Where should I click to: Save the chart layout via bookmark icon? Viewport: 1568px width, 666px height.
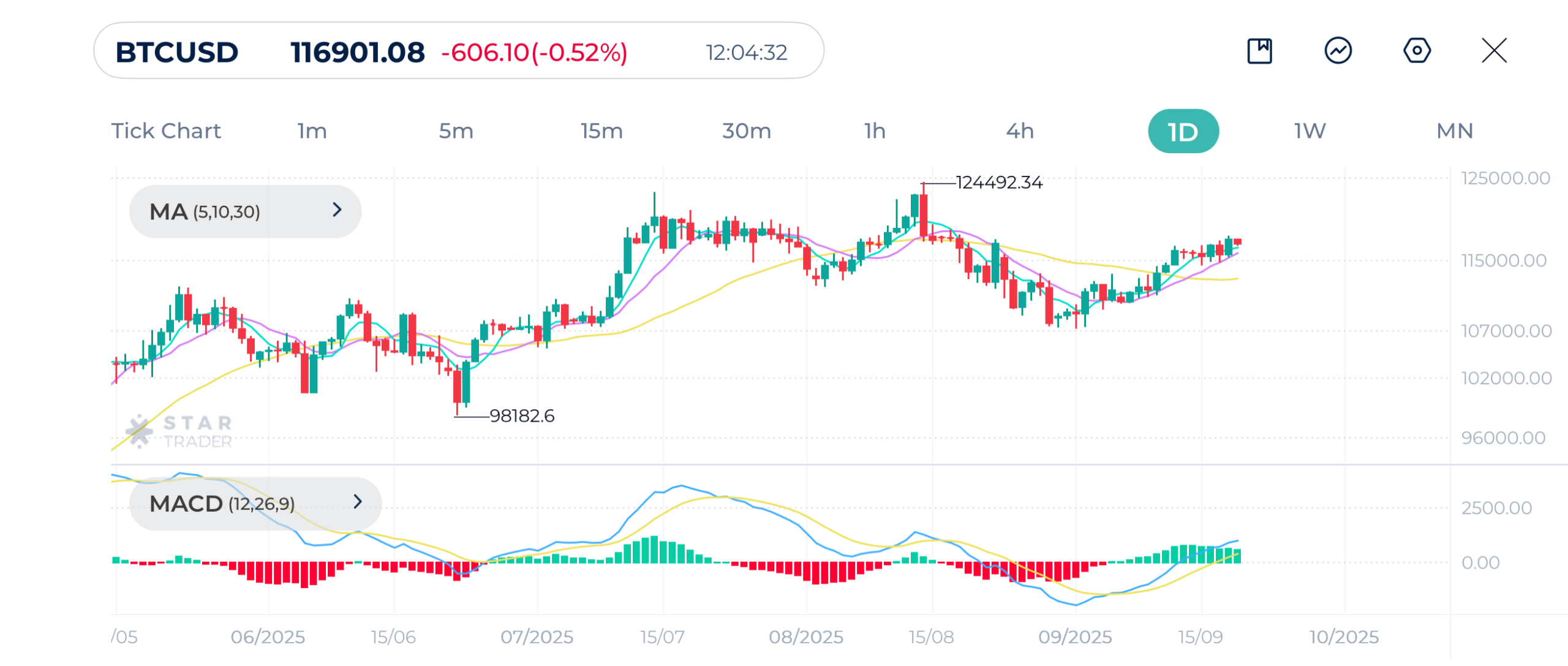(x=1260, y=51)
